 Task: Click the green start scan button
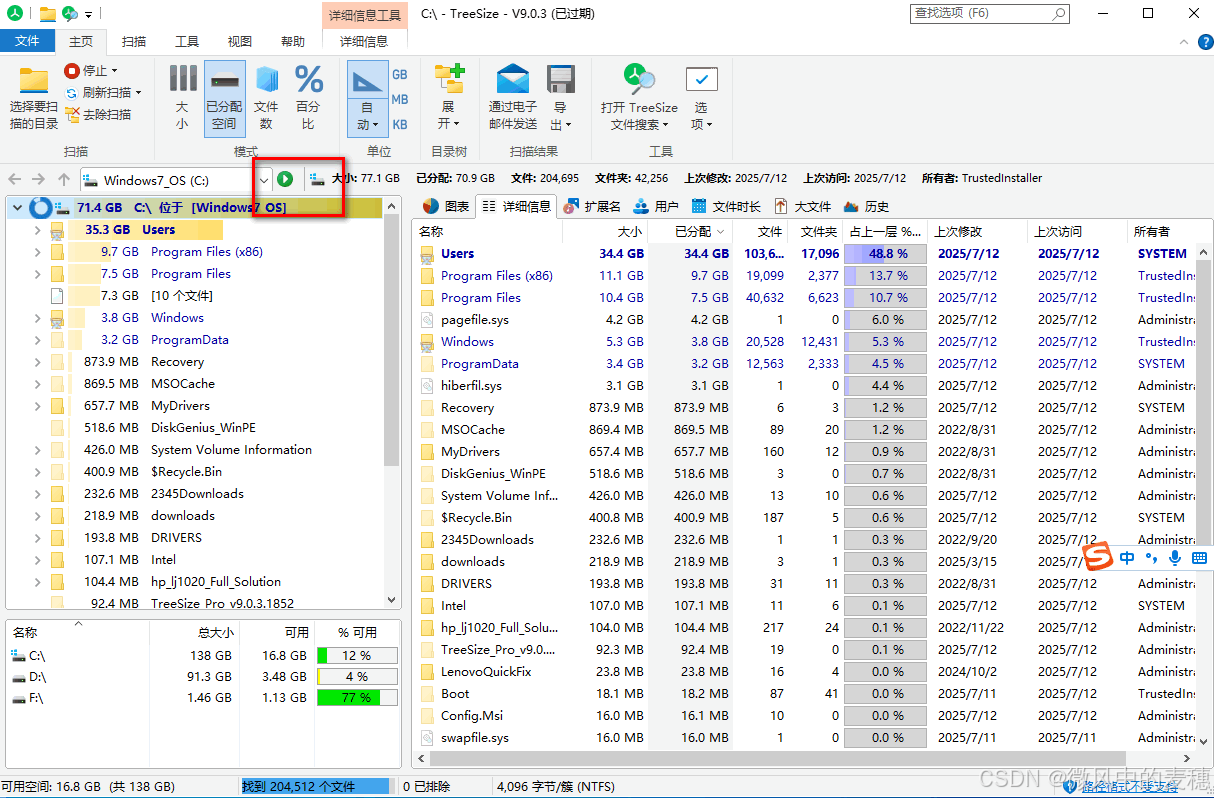click(x=285, y=179)
